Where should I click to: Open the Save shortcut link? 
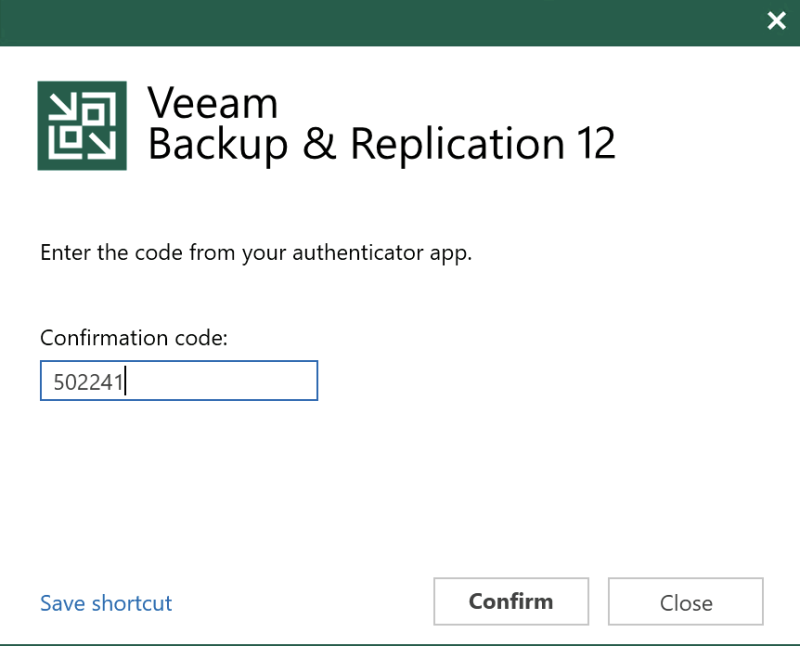[x=106, y=603]
